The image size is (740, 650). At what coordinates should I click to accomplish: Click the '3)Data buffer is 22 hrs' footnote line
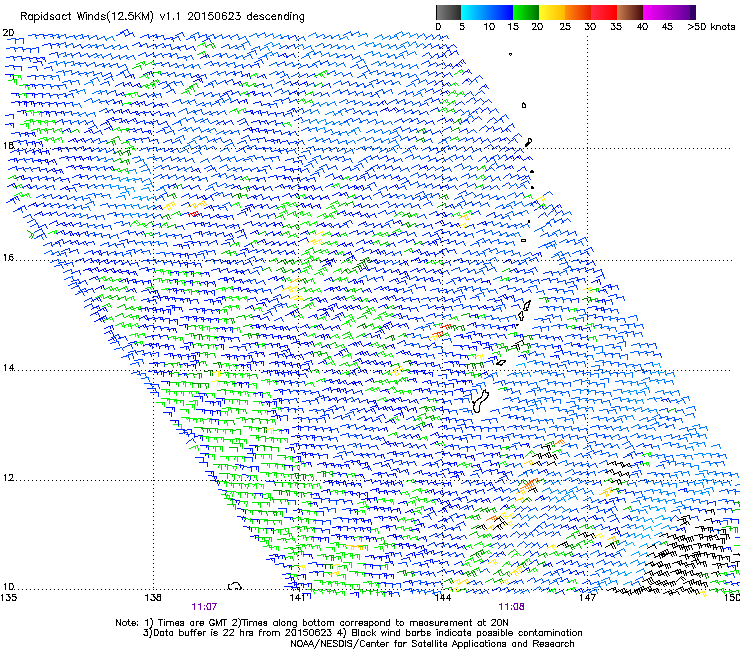tap(362, 633)
